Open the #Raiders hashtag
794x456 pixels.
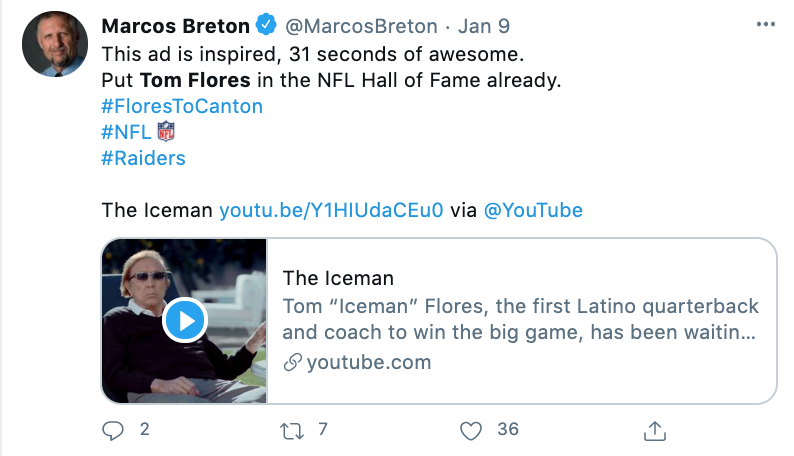click(x=143, y=158)
